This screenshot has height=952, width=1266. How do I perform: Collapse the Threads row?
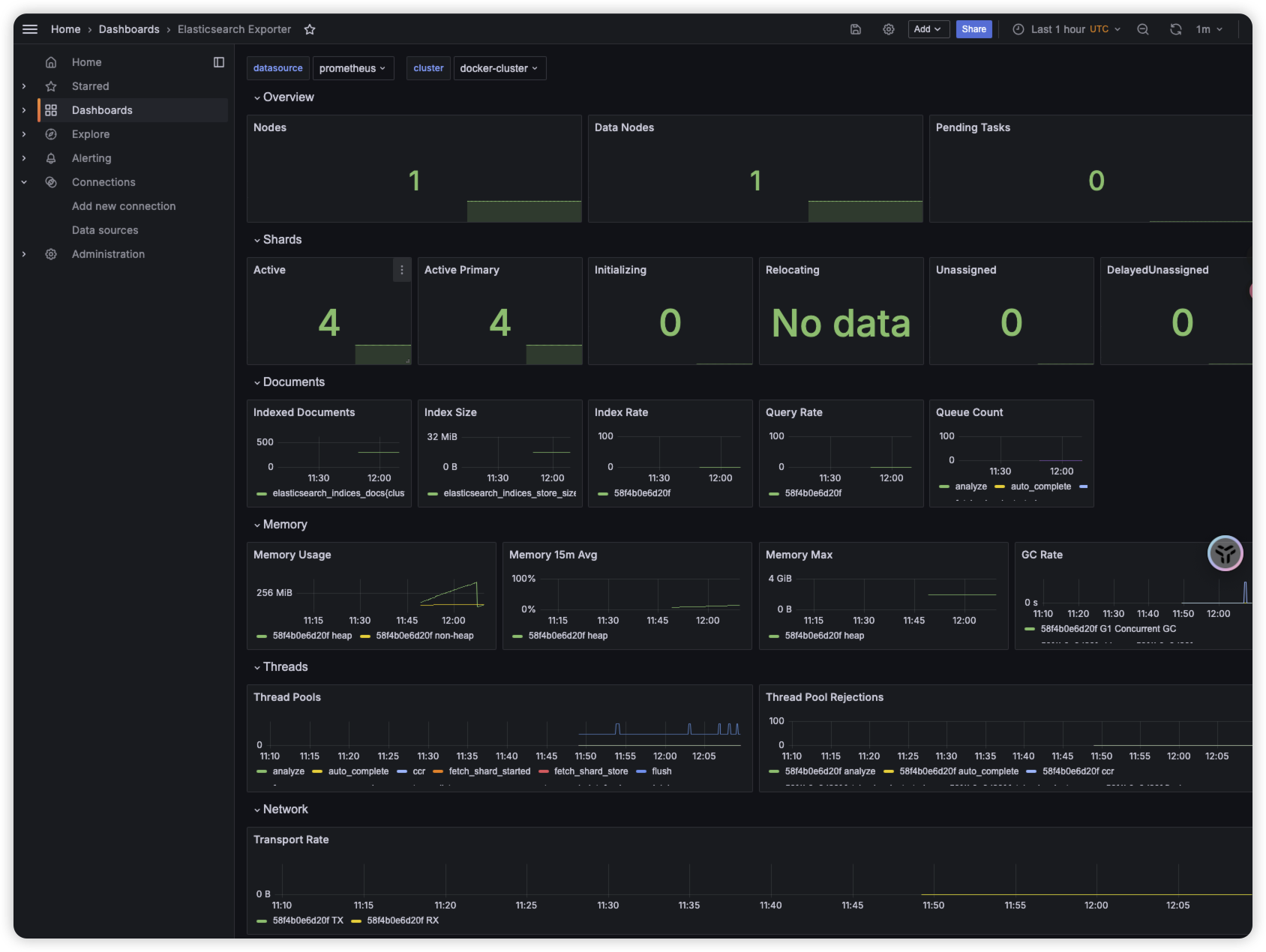coord(280,667)
